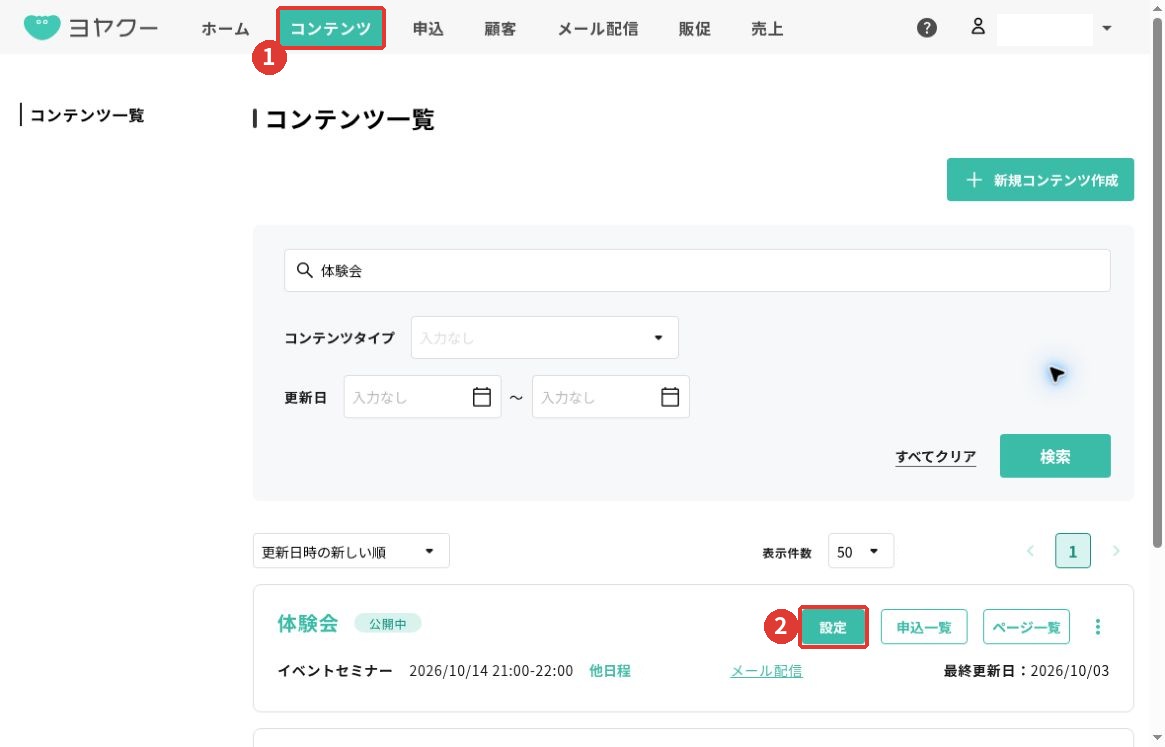
Task: Open the 更新日時の新しい順 sort dropdown
Action: pos(351,552)
